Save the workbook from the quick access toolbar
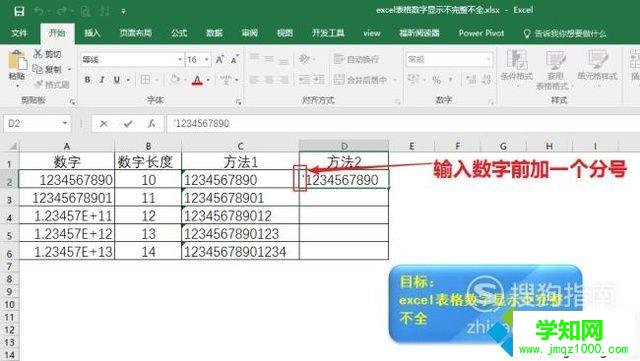The width and height of the screenshot is (640, 361). [x=19, y=11]
